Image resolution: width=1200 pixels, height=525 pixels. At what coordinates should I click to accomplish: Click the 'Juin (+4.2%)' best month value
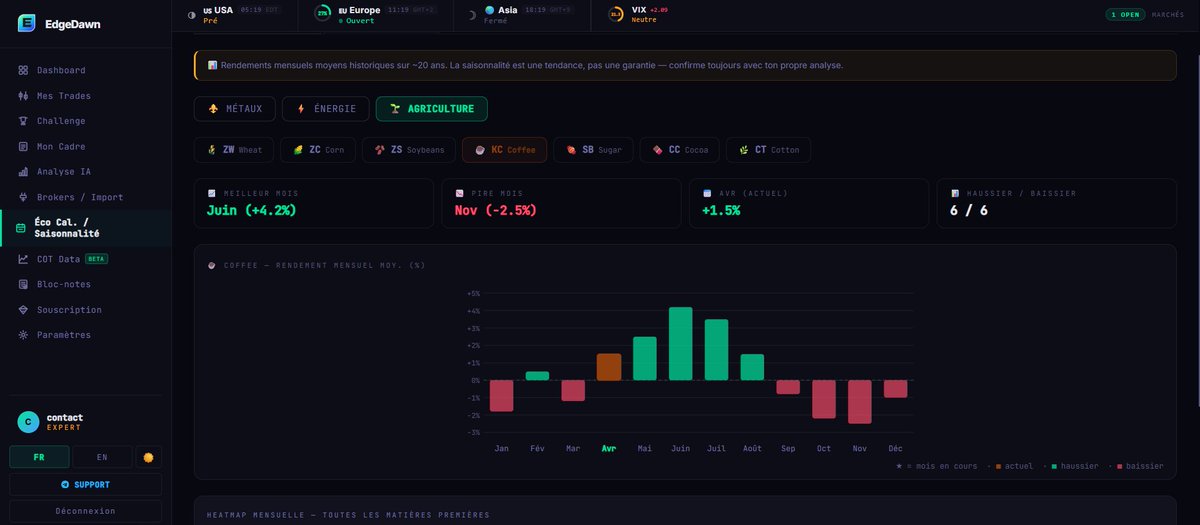pyautogui.click(x=251, y=211)
